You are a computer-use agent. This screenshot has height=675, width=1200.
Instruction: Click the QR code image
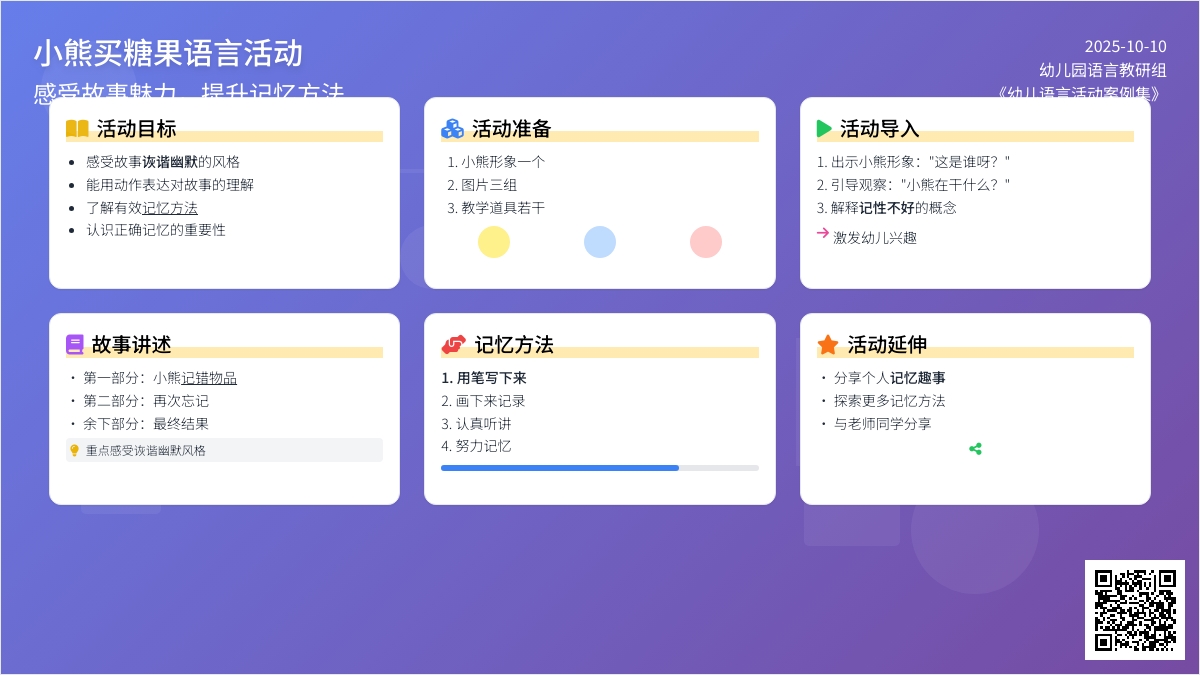coord(1135,610)
